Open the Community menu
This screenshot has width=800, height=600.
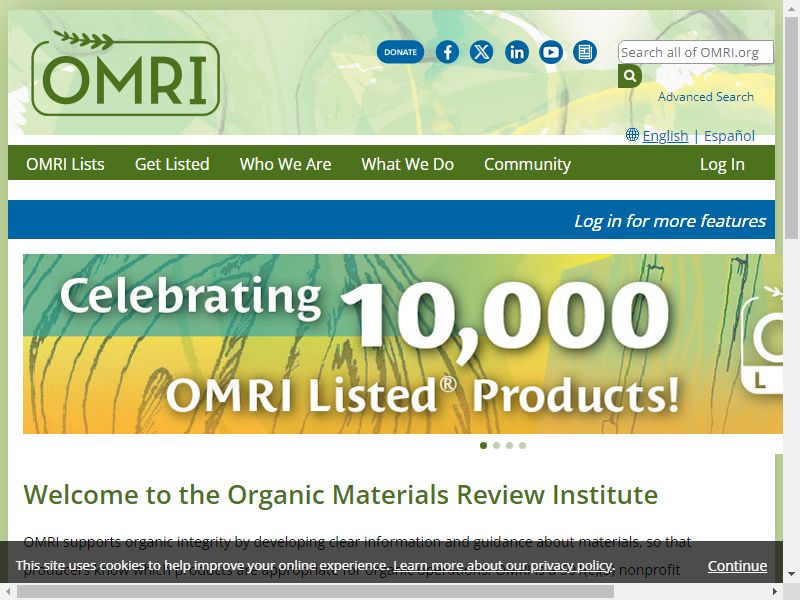coord(527,164)
